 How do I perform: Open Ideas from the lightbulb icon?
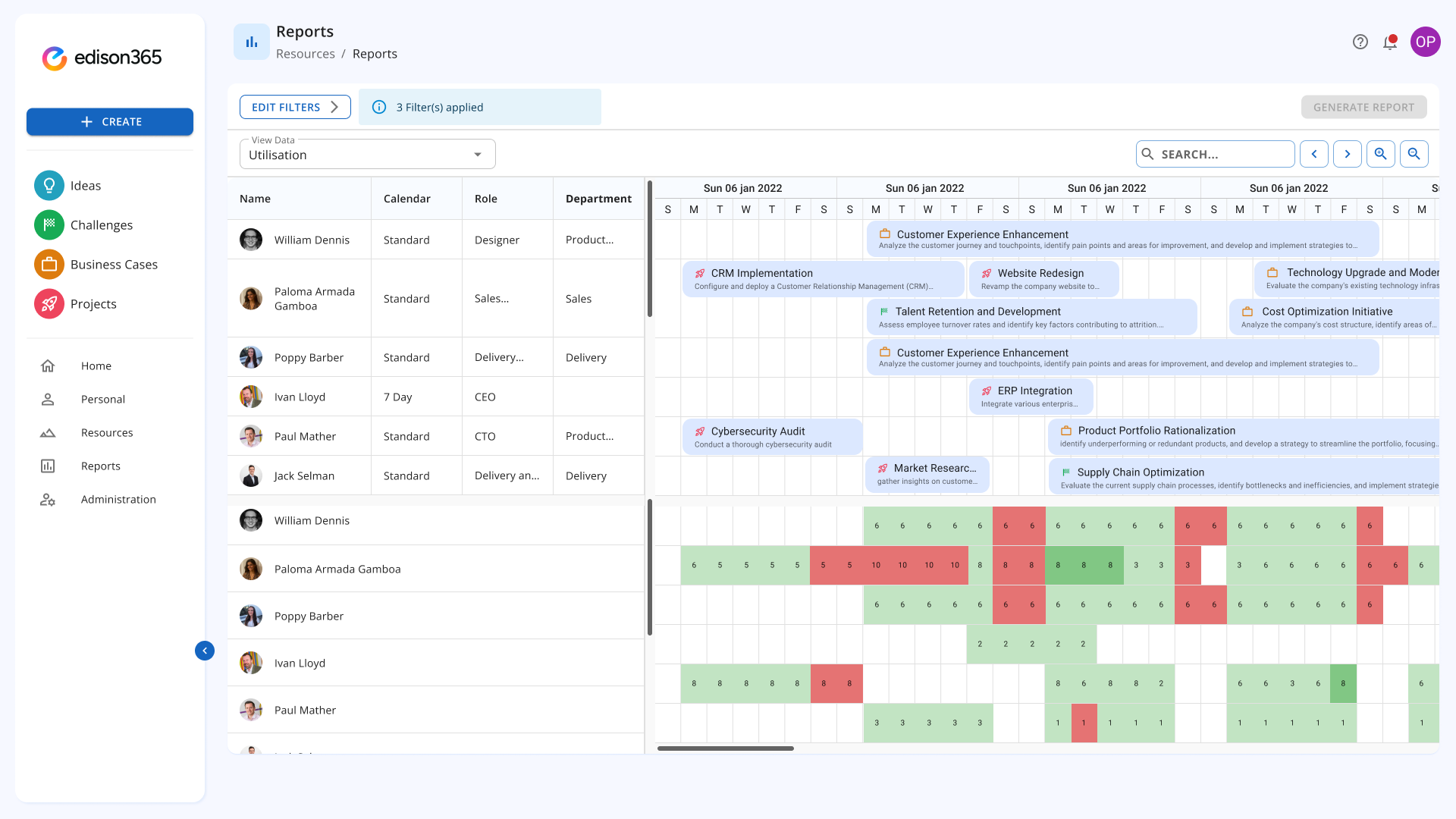[49, 186]
